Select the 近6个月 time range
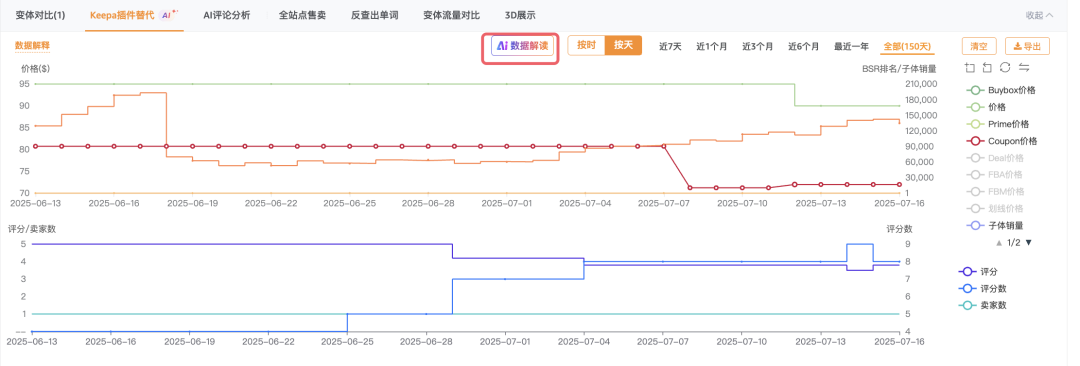The height and width of the screenshot is (366, 1080). [804, 47]
